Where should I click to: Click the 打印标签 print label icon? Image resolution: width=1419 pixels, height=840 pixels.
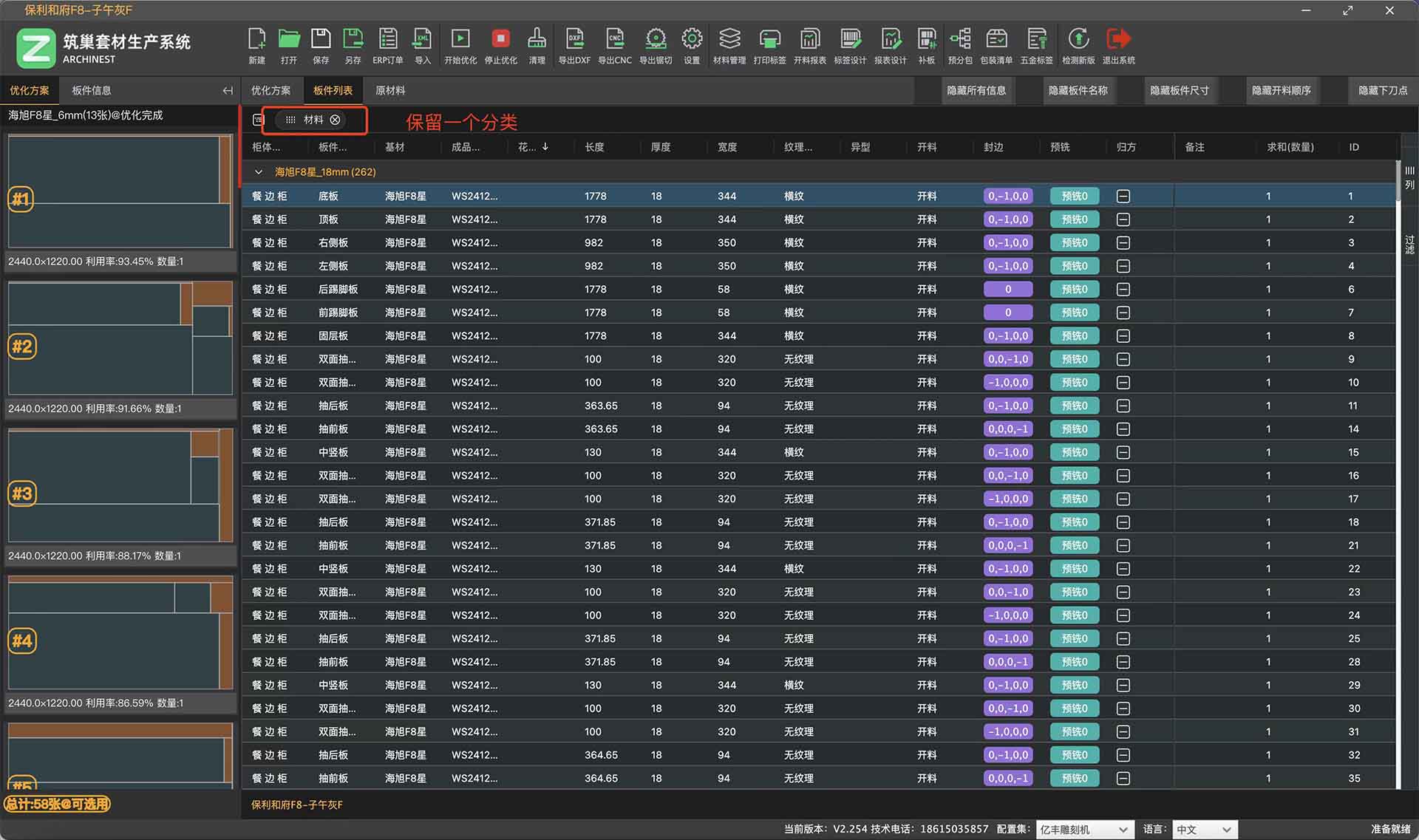pos(769,44)
